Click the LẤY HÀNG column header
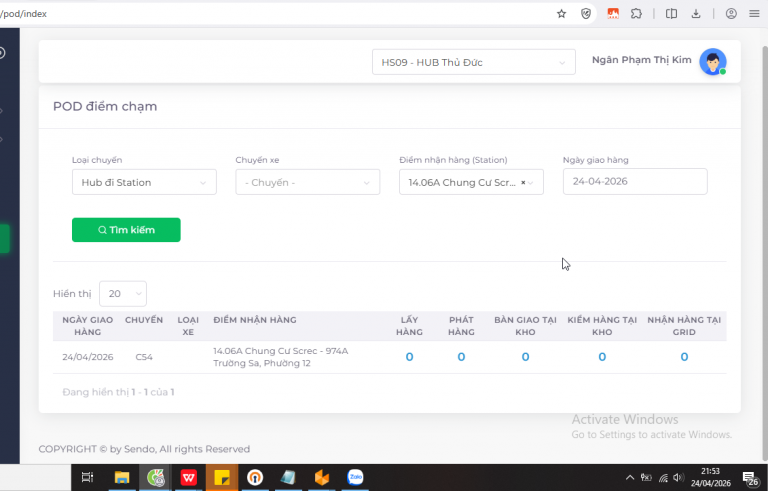Image resolution: width=768 pixels, height=491 pixels. [409, 326]
